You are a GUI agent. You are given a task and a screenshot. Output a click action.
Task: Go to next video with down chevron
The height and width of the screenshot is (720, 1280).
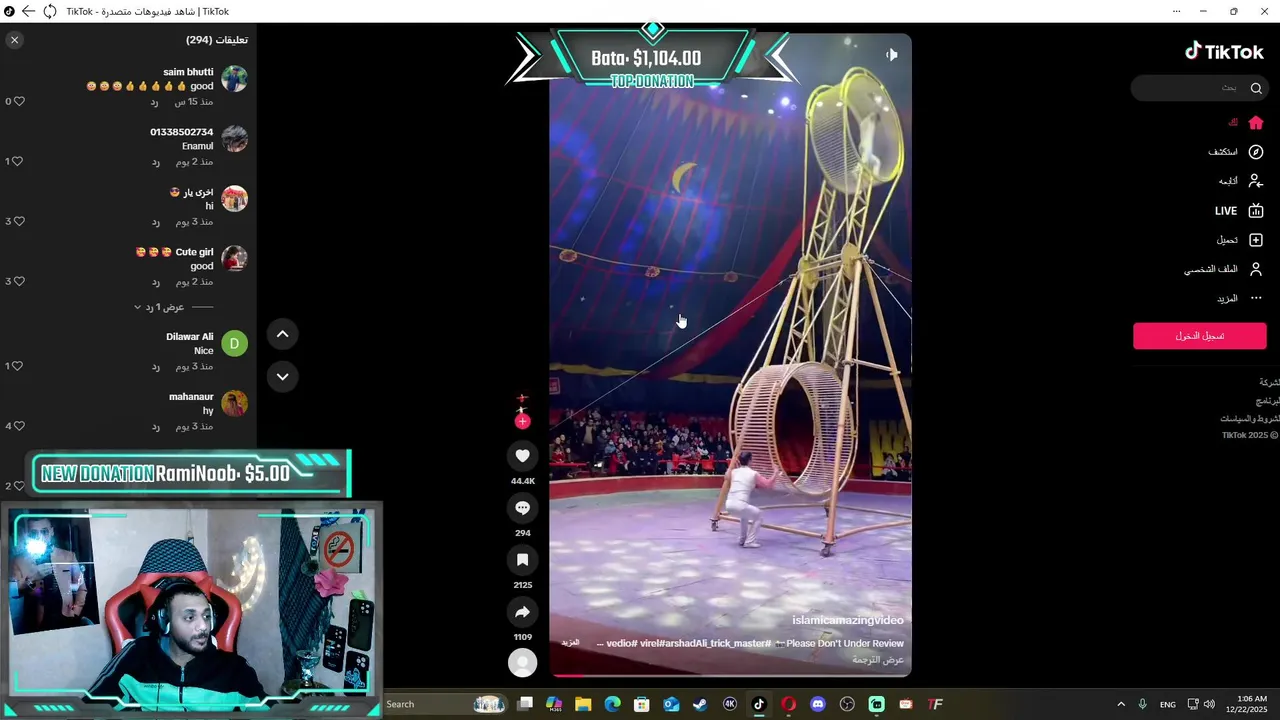(282, 377)
